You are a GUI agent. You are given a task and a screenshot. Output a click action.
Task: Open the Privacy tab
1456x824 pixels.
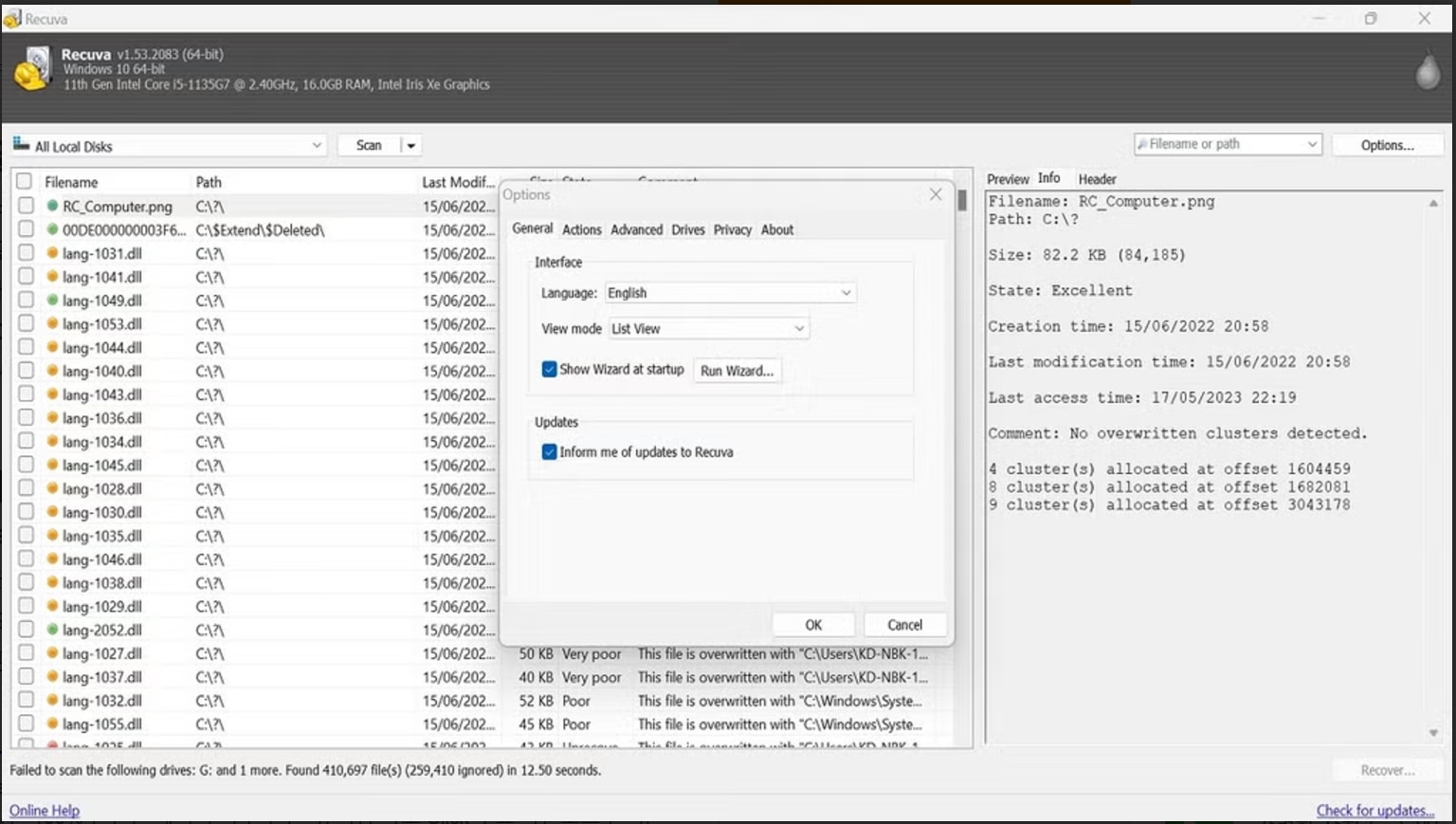[x=733, y=229]
